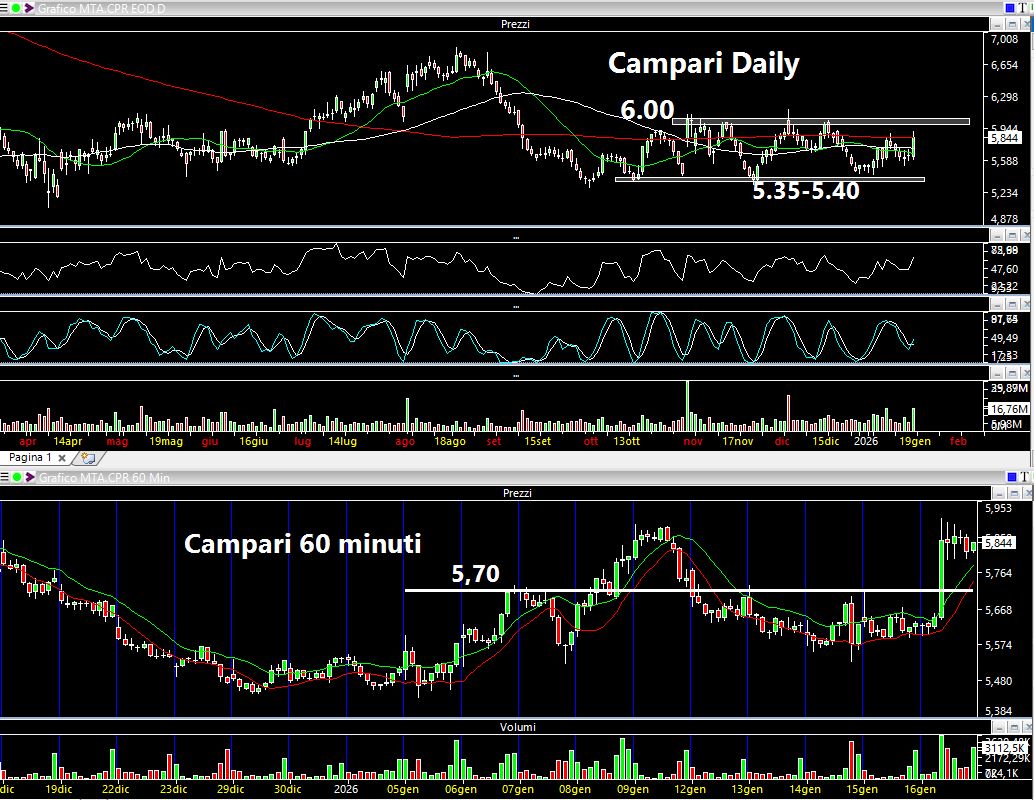The height and width of the screenshot is (800, 1034).
Task: Click divider above the daily RSI panel
Action: tap(516, 237)
